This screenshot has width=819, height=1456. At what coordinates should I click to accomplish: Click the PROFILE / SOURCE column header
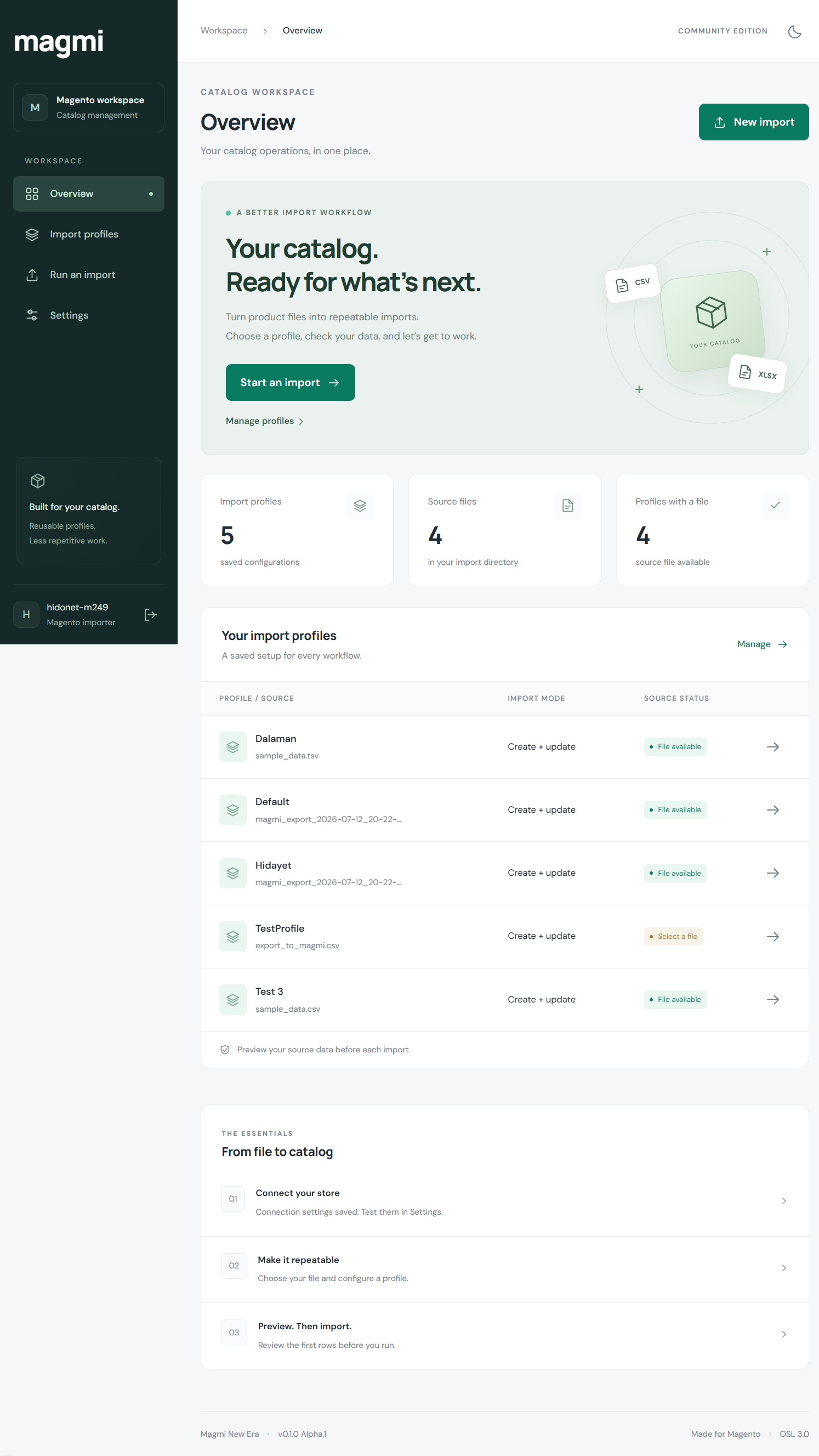pos(257,699)
